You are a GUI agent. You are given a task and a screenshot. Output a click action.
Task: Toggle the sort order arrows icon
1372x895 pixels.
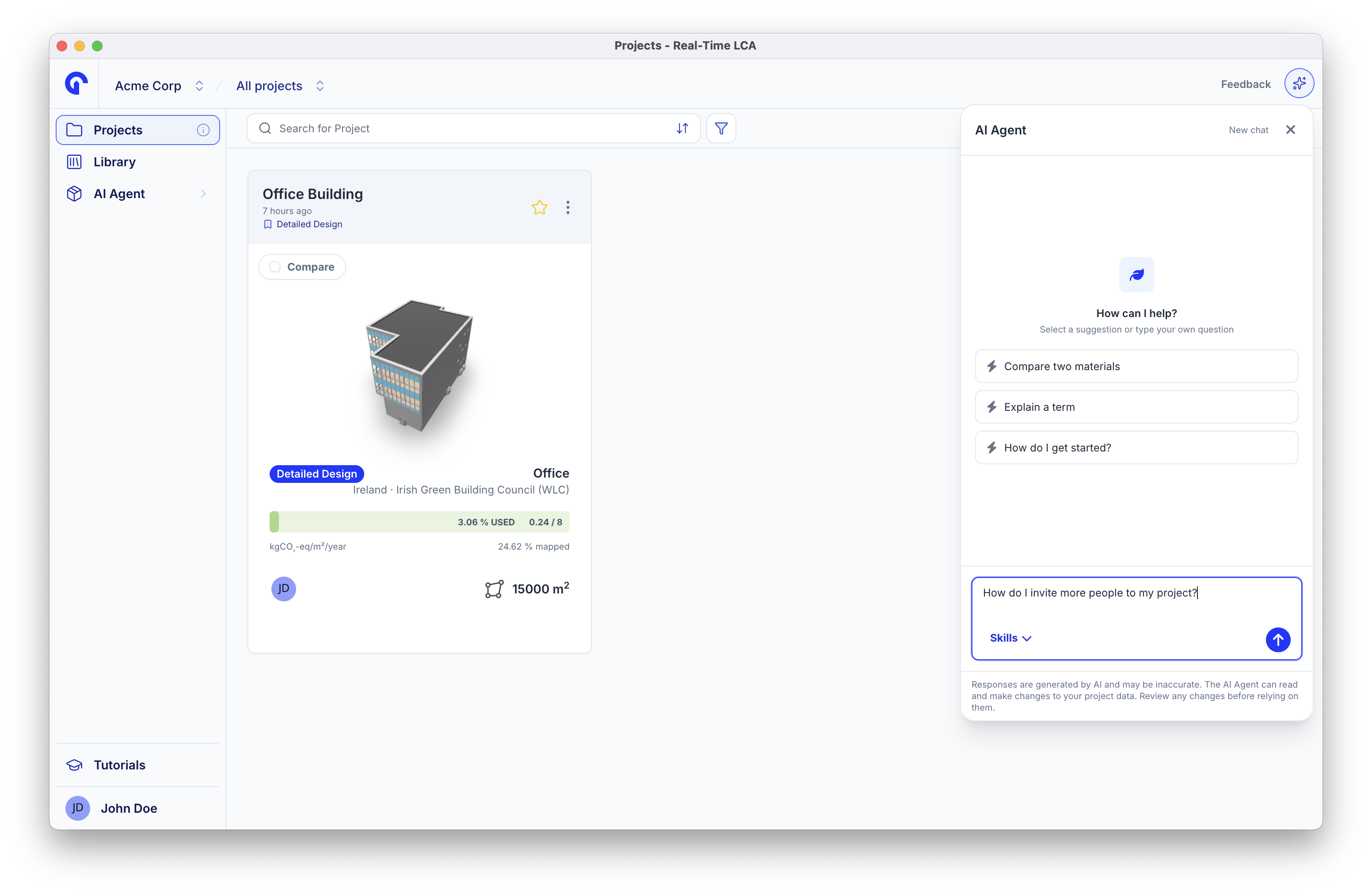tap(682, 129)
